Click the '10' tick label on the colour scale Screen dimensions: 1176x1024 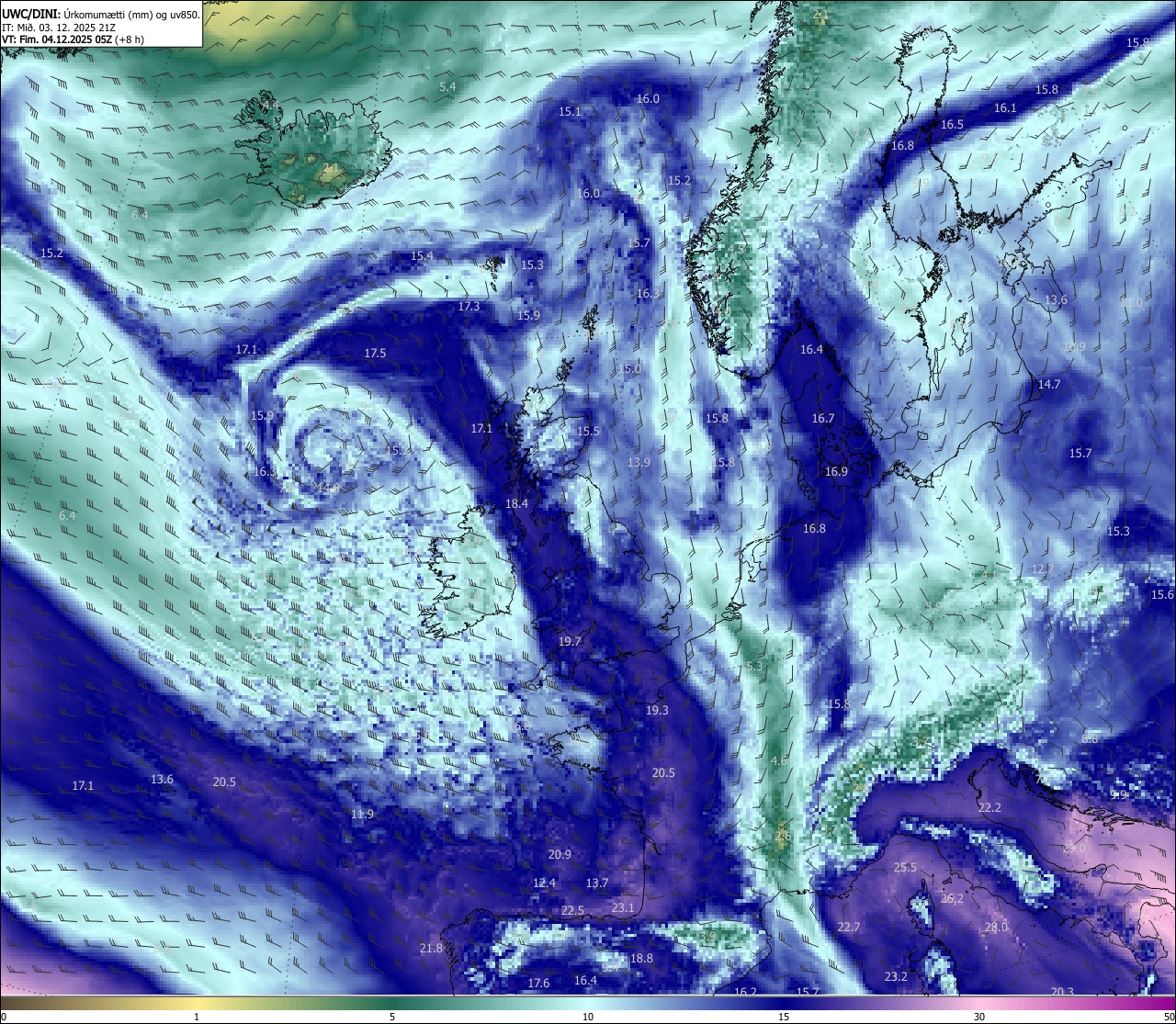pyautogui.click(x=587, y=1017)
